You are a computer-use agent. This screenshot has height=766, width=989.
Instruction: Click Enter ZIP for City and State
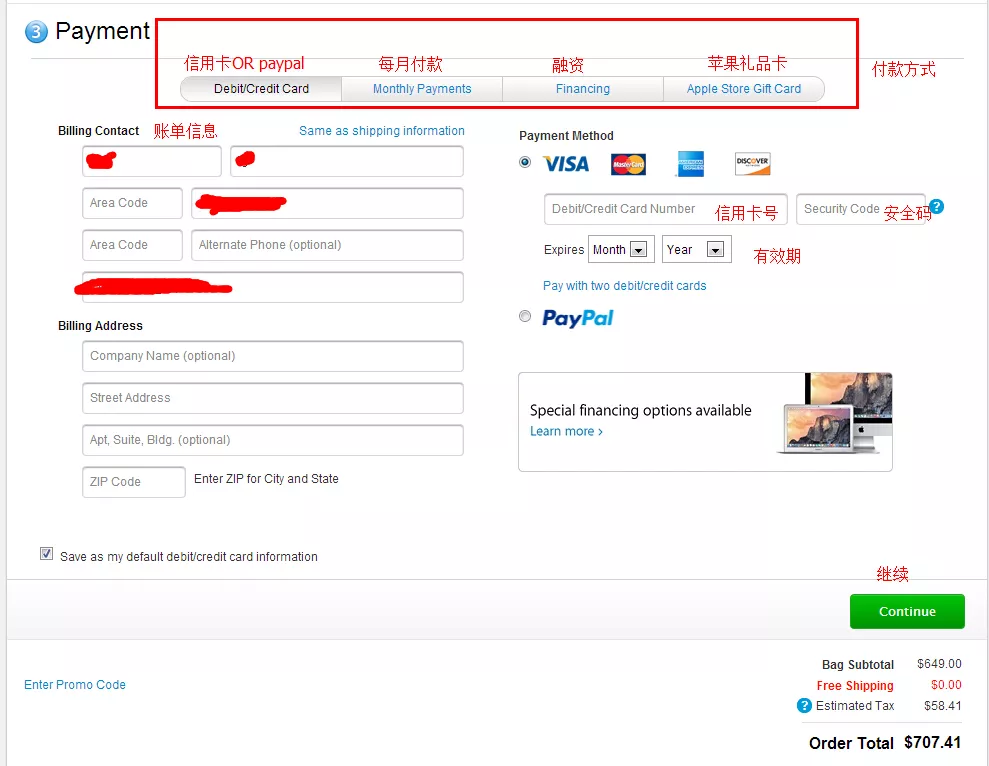266,479
